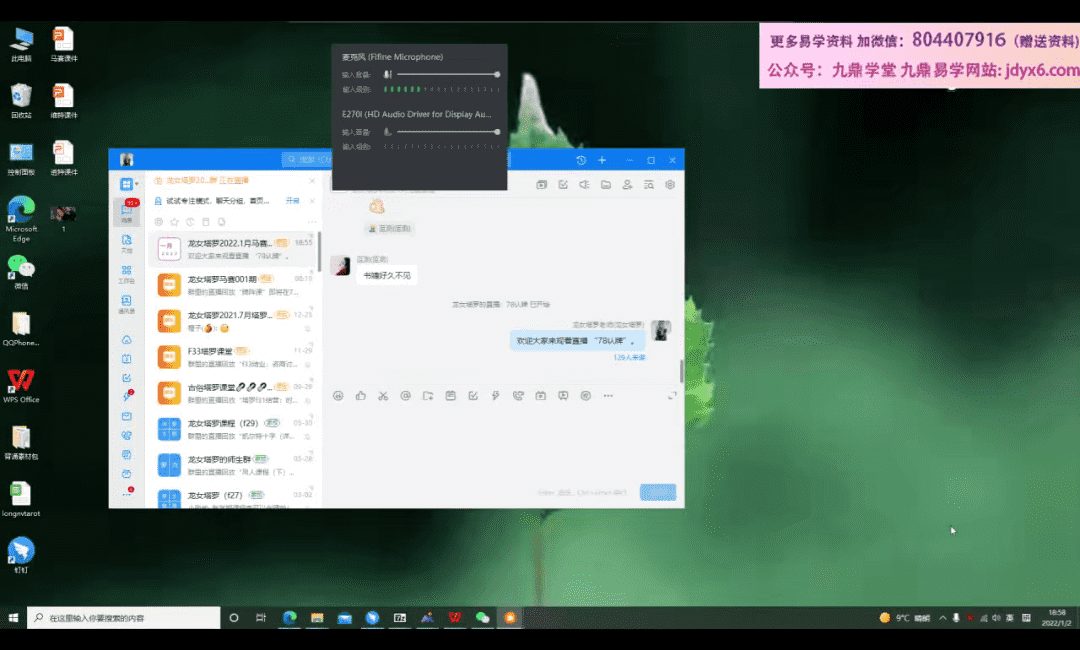Switch to the Workbench tab in sidebar
The height and width of the screenshot is (650, 1080).
(127, 273)
